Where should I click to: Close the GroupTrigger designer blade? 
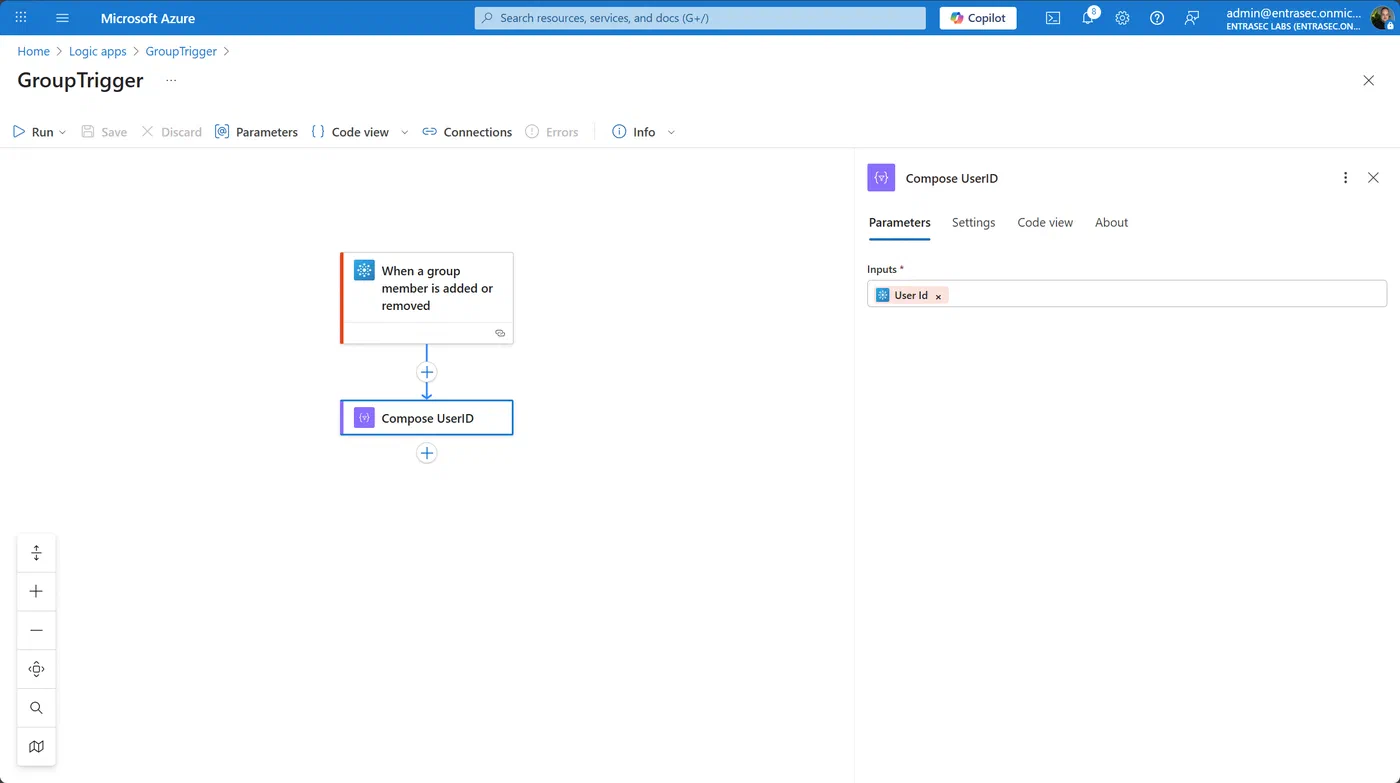(x=1369, y=80)
